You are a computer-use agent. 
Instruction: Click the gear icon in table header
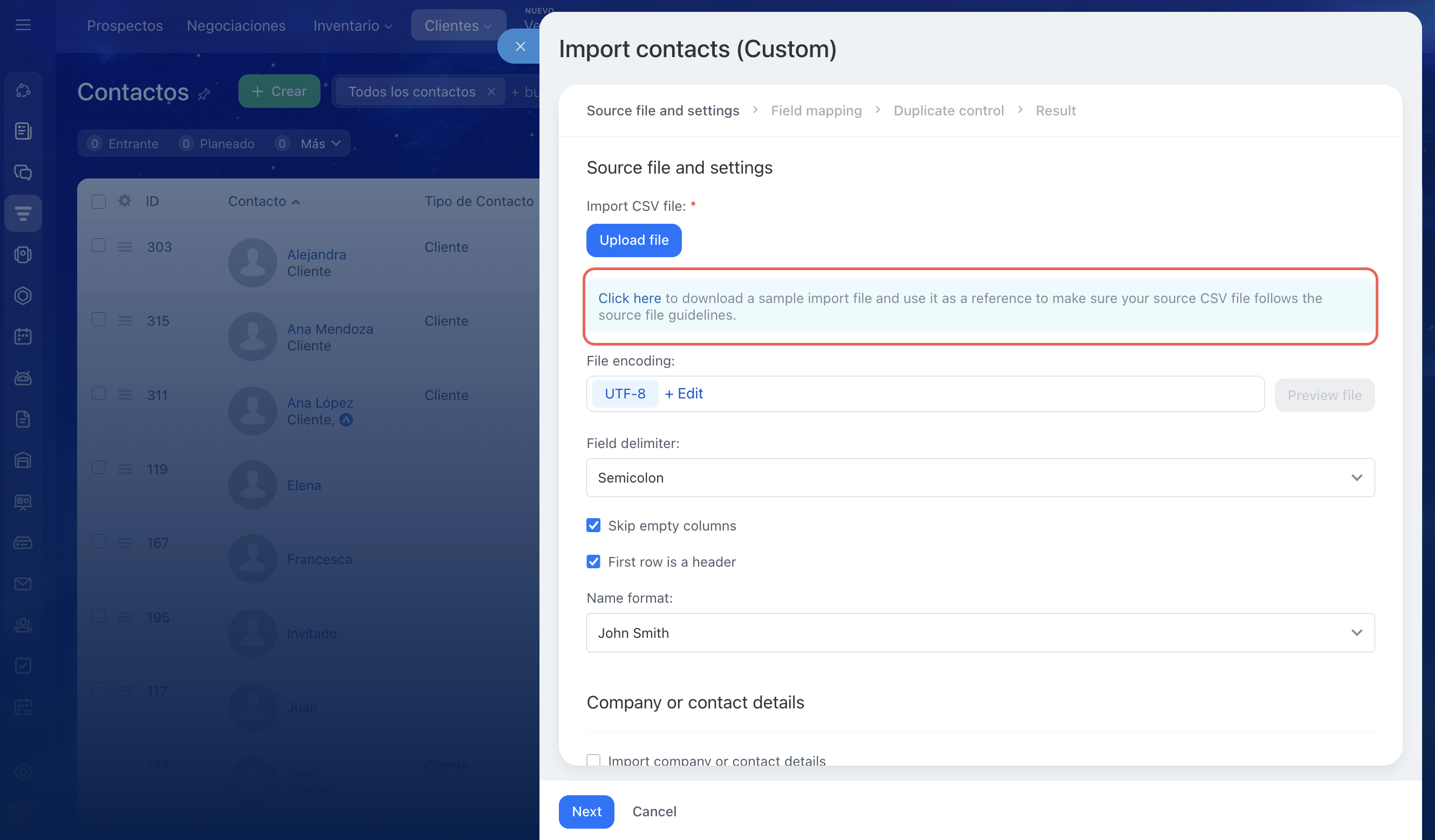124,201
